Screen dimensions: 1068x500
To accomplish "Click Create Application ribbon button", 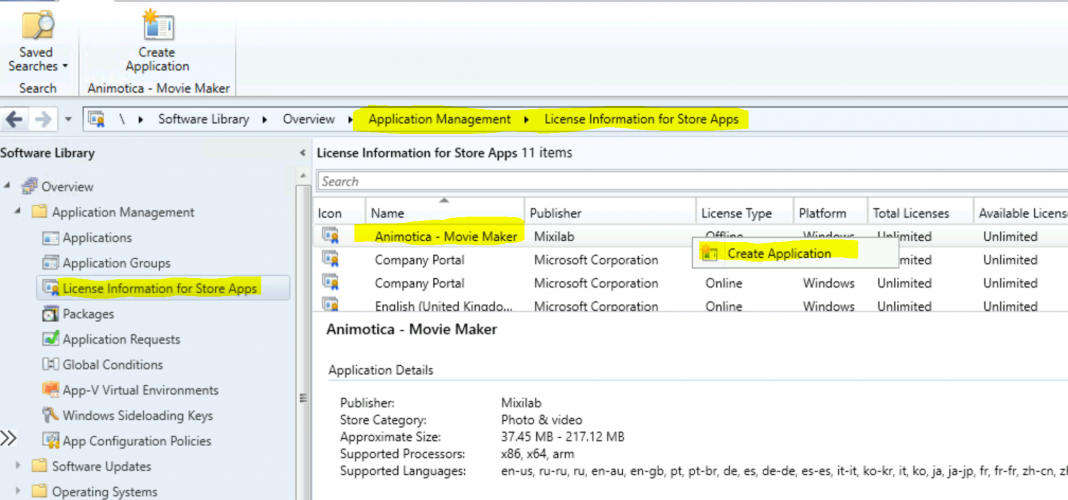I will [x=157, y=42].
